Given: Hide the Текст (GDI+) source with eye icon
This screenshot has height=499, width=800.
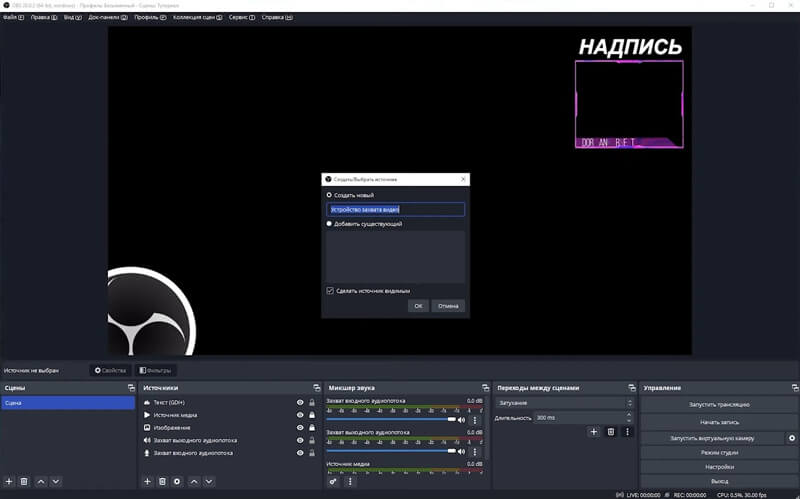Looking at the screenshot, I should (x=300, y=402).
